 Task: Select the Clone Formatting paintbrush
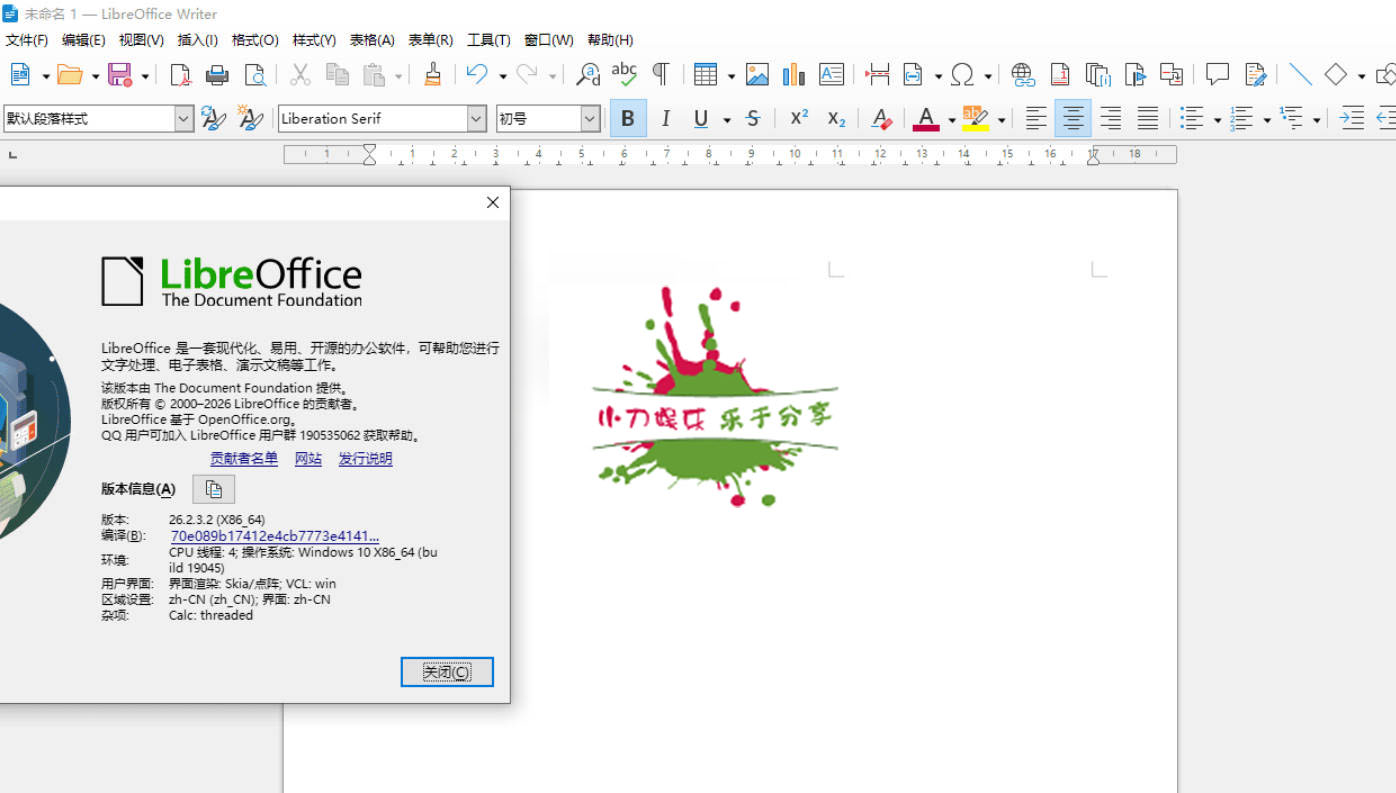(432, 75)
